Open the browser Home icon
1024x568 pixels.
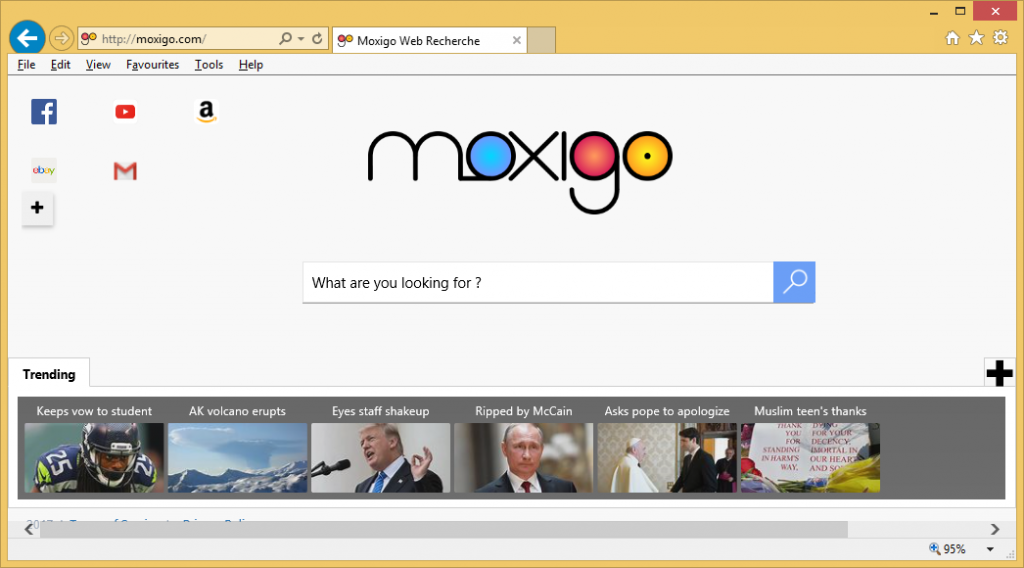coord(952,38)
